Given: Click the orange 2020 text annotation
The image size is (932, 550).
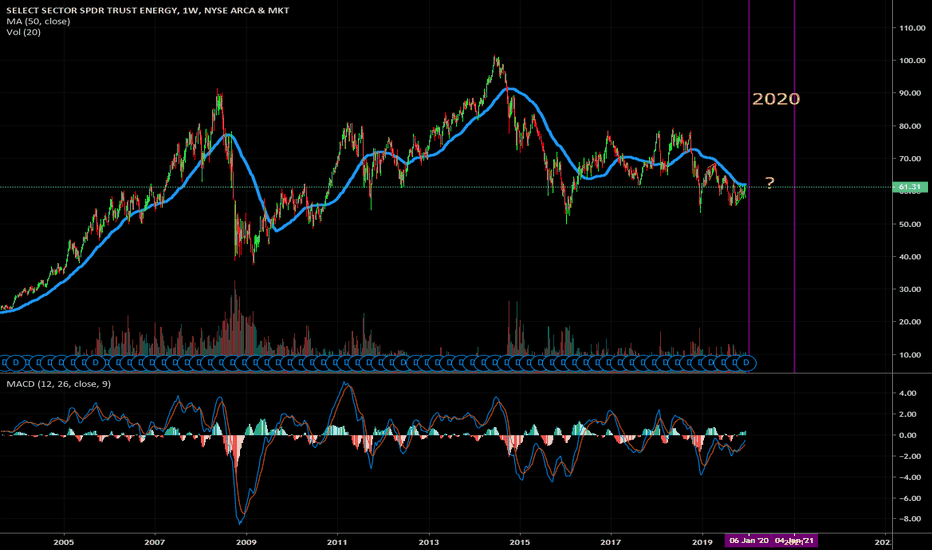Looking at the screenshot, I should [x=776, y=99].
